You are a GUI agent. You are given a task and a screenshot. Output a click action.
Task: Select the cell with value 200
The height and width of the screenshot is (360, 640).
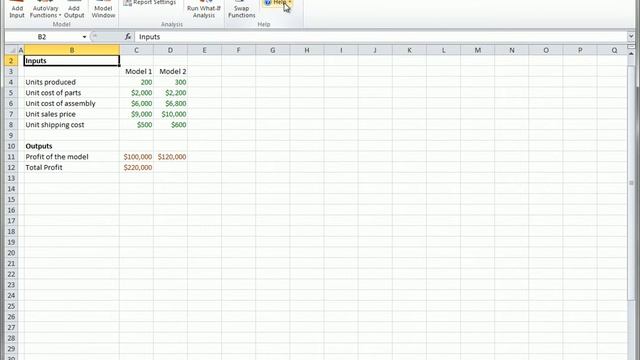point(137,82)
